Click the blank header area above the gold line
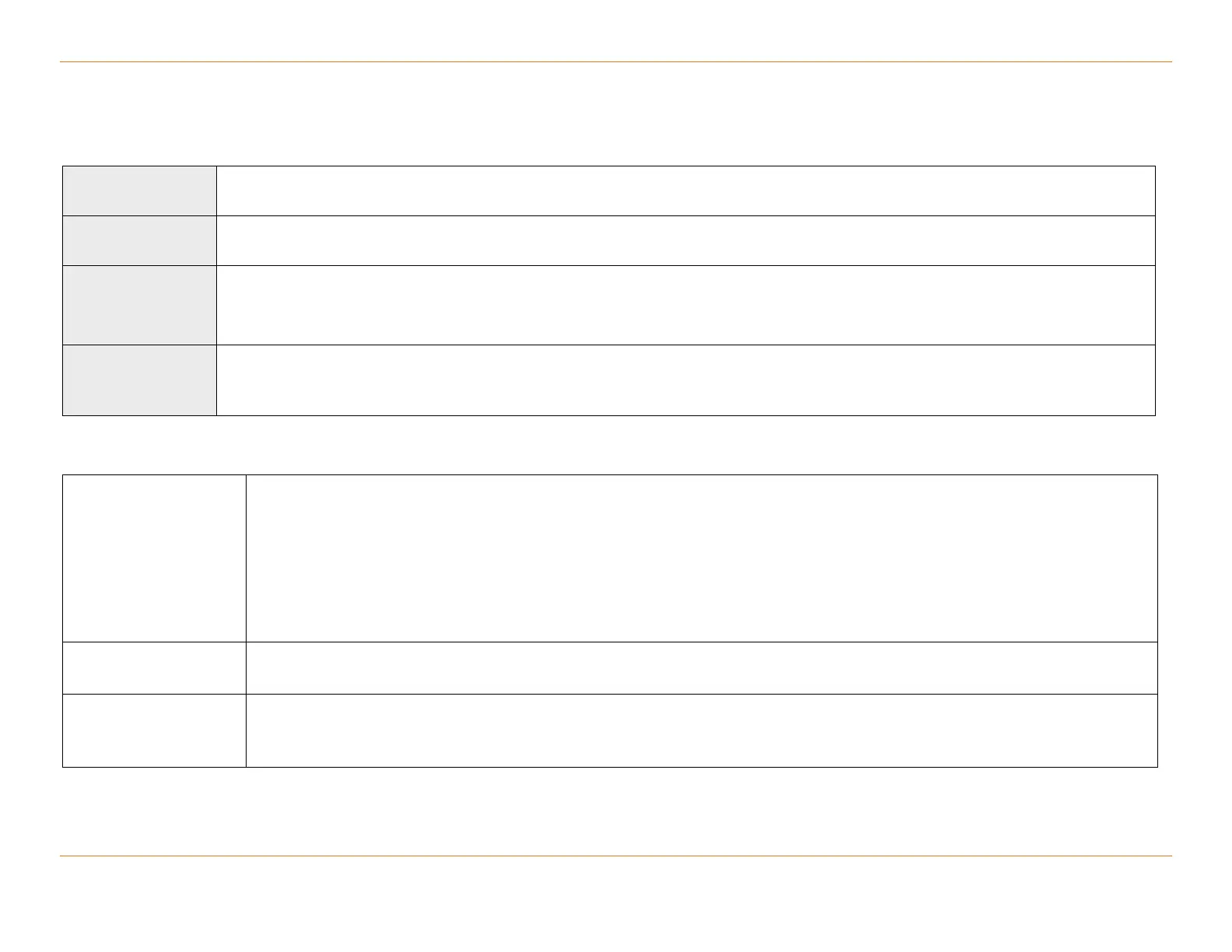The width and height of the screenshot is (1232, 952). pos(615,31)
